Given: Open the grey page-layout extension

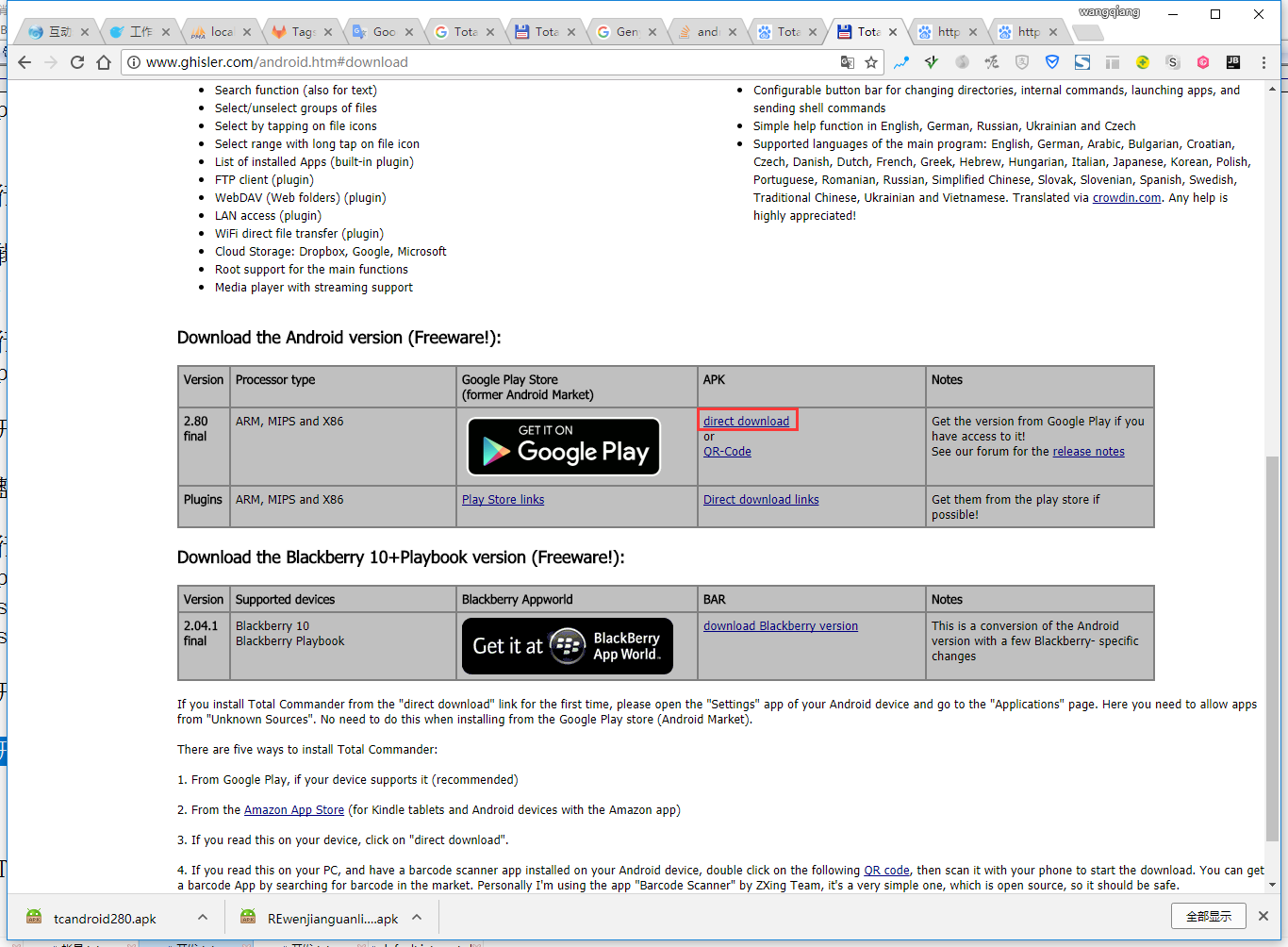Looking at the screenshot, I should click(1113, 62).
